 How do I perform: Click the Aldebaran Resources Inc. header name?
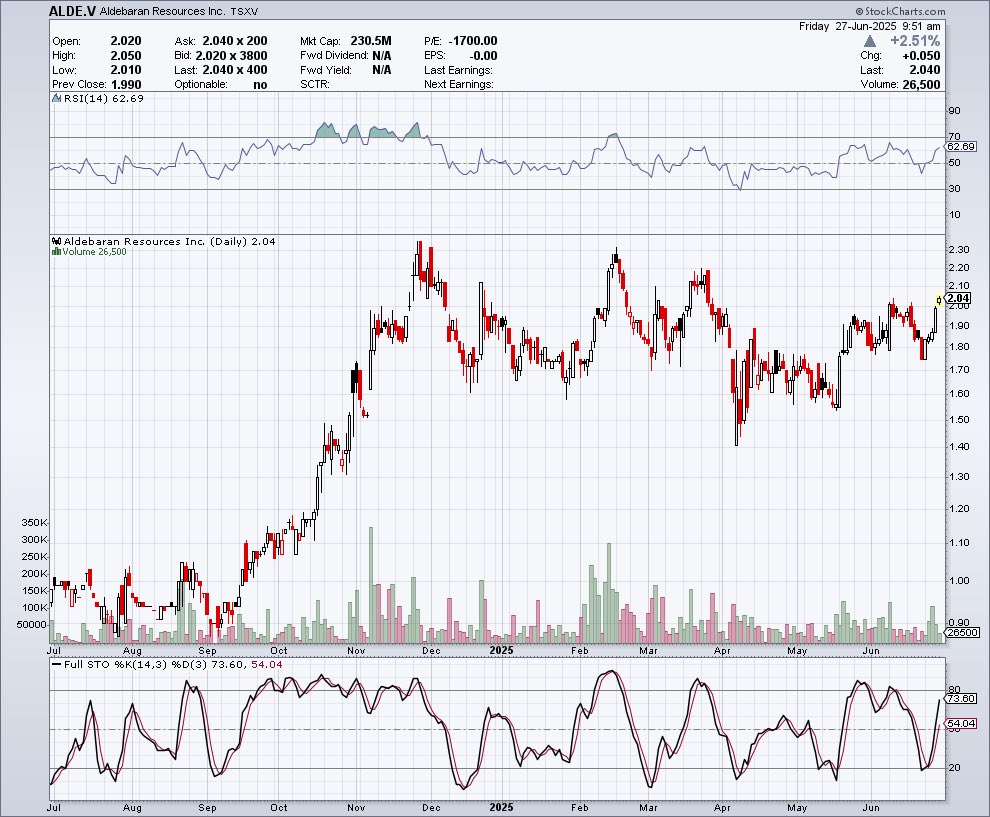pos(162,11)
